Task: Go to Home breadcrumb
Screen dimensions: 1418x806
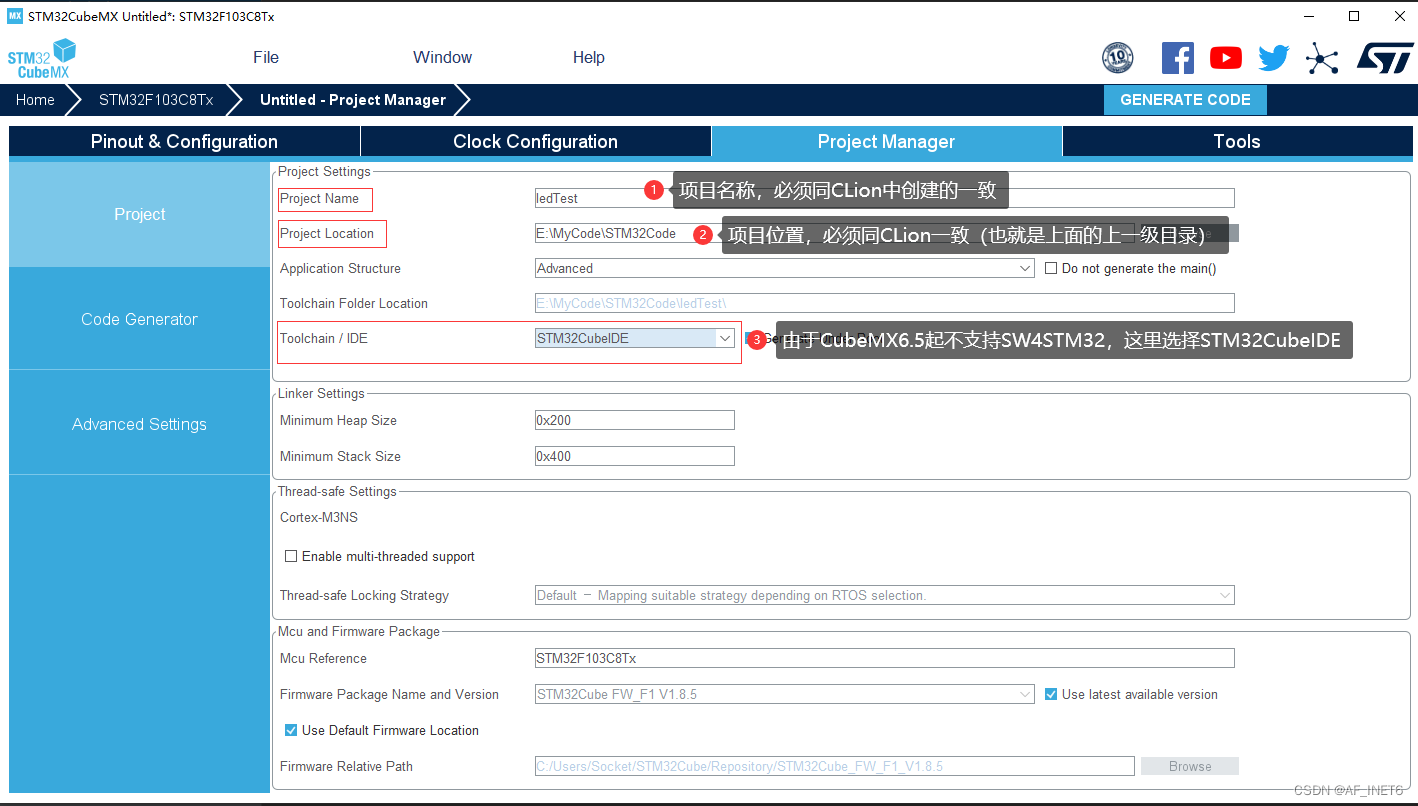Action: click(x=35, y=99)
